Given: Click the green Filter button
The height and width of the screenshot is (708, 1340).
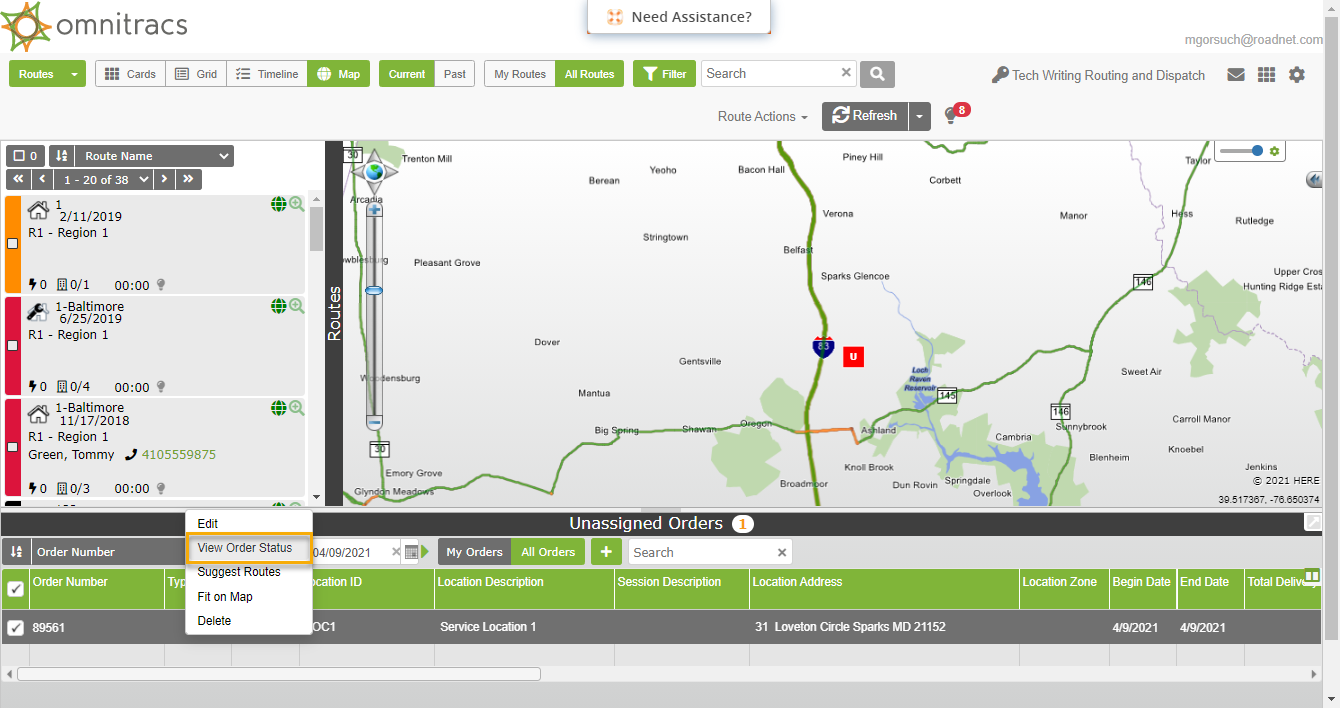Looking at the screenshot, I should click(664, 74).
